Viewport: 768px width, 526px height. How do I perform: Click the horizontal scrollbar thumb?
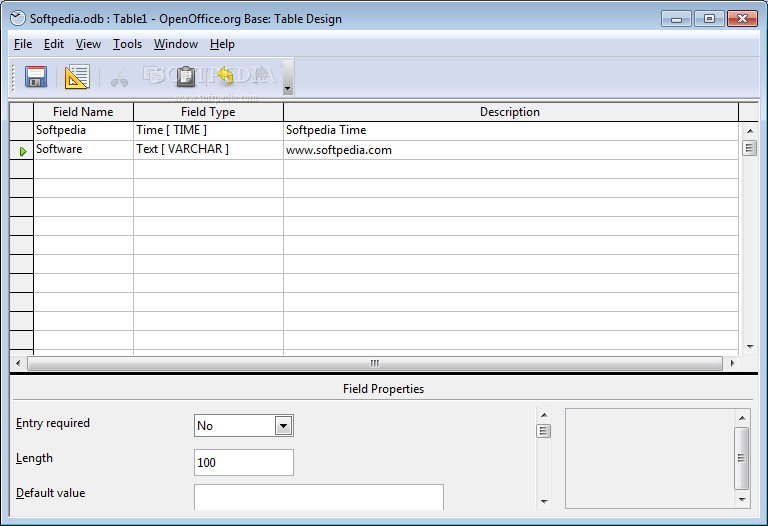pyautogui.click(x=375, y=363)
